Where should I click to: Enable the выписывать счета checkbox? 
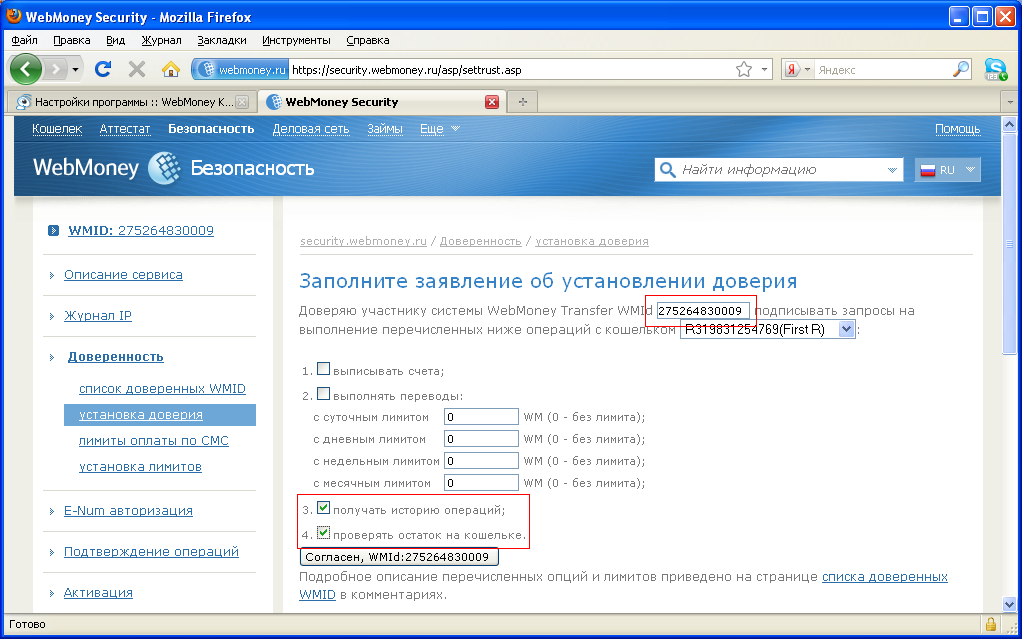(323, 369)
